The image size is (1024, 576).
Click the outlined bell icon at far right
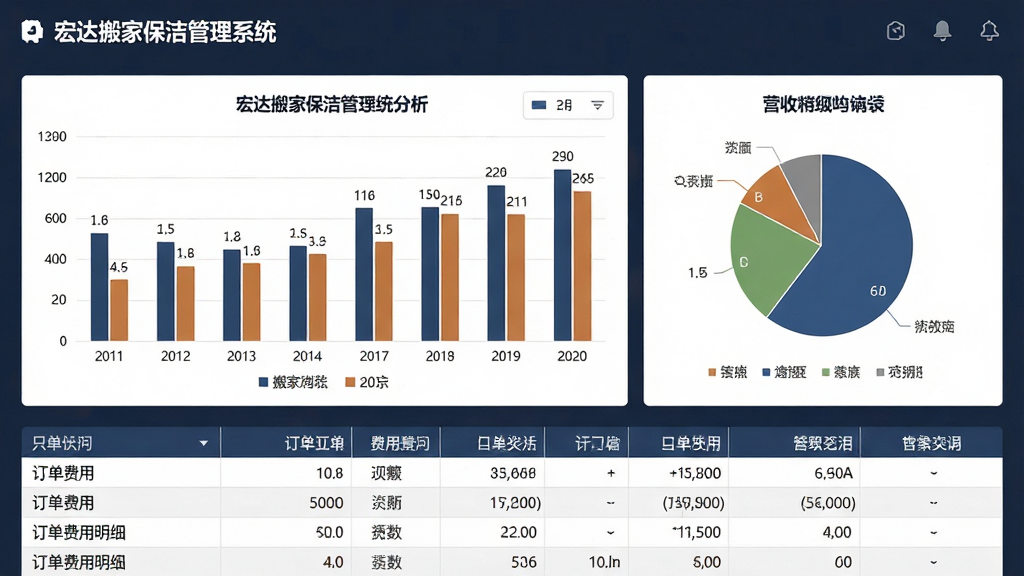click(x=989, y=31)
